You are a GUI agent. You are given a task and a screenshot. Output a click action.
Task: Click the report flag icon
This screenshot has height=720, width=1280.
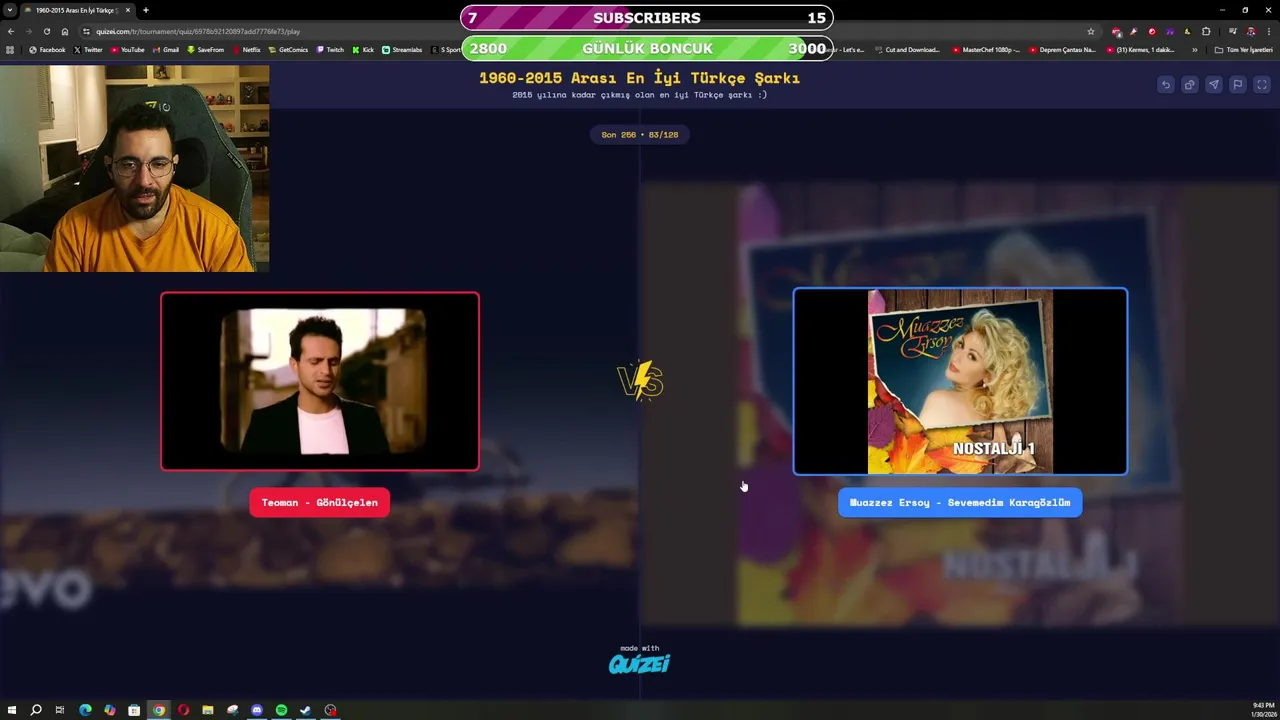point(1237,85)
